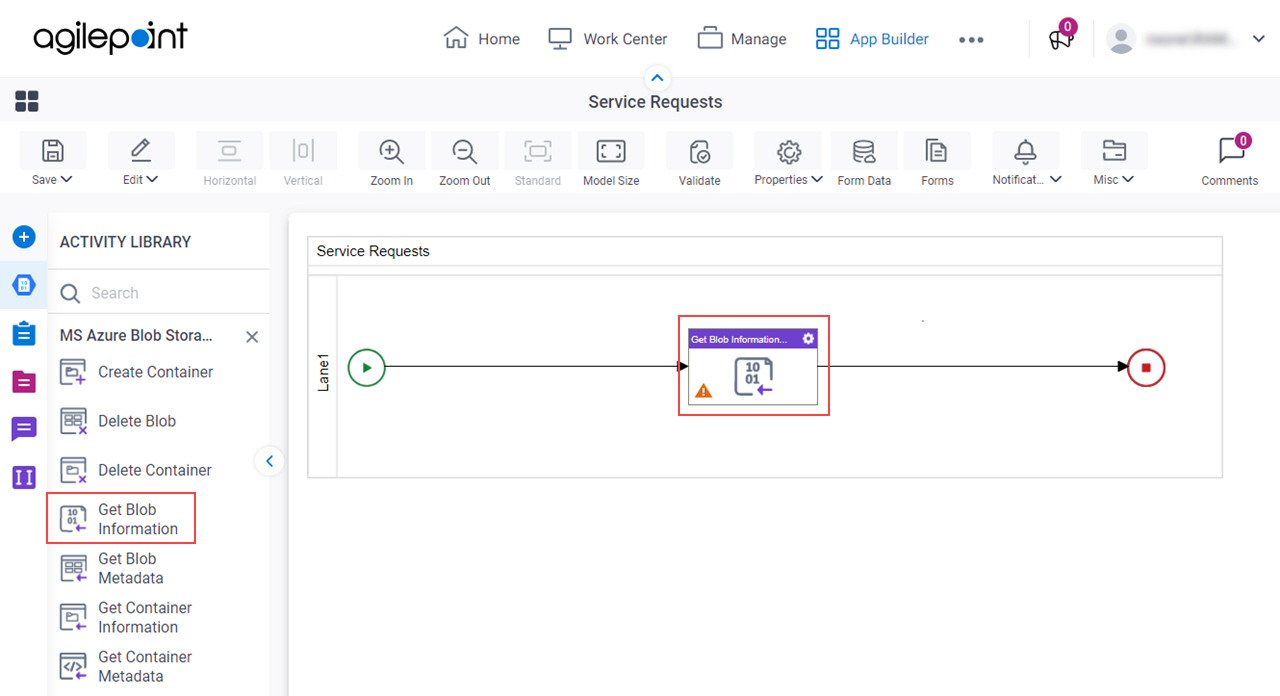This screenshot has width=1280, height=696.
Task: Select the green start event node
Action: click(367, 367)
